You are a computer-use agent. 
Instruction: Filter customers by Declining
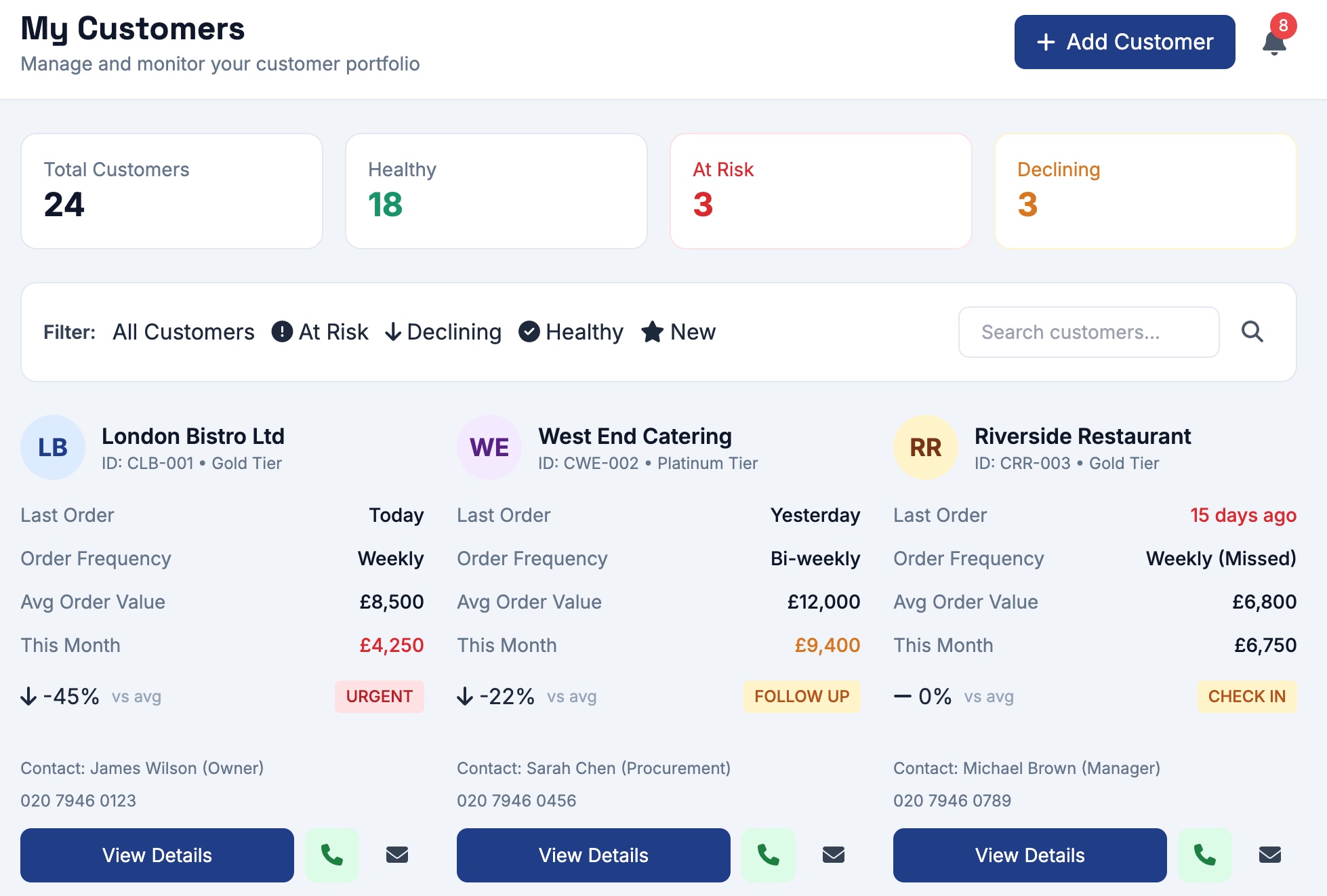pos(443,332)
